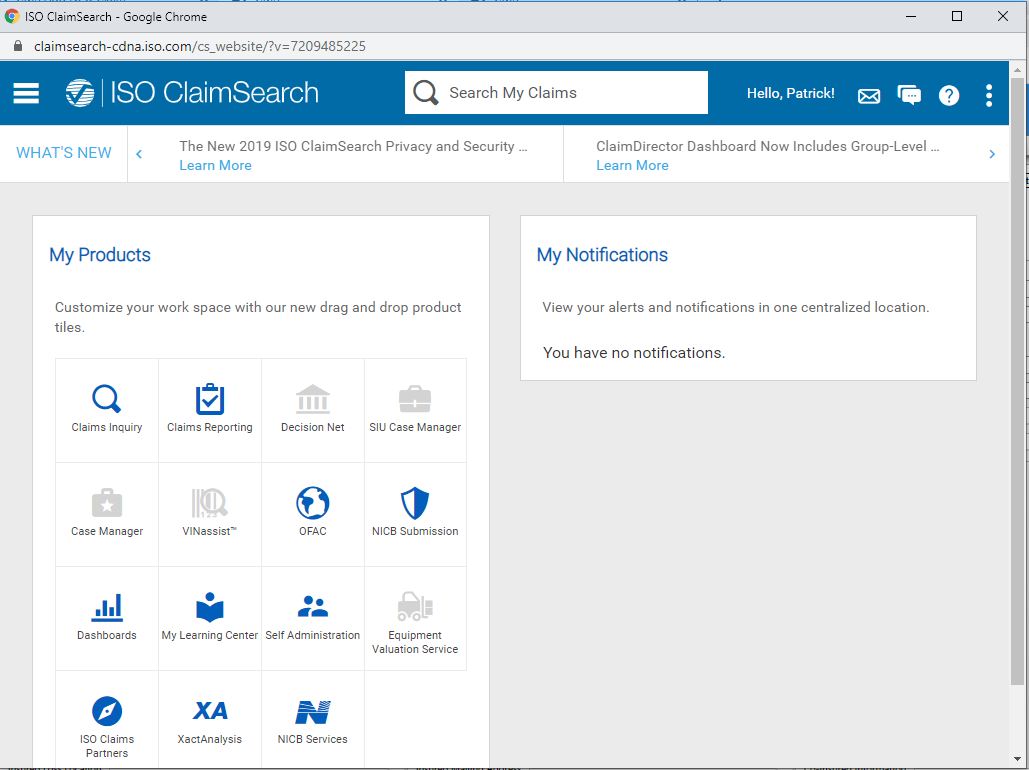Open the chat messages icon
1029x770 pixels.
point(909,96)
